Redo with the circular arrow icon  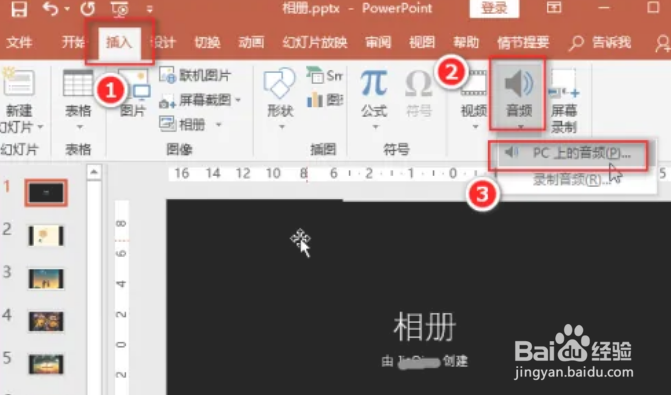point(88,9)
